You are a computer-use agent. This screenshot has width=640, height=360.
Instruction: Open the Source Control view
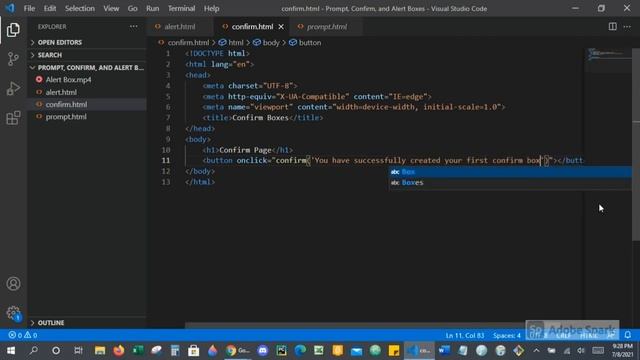[x=13, y=59]
